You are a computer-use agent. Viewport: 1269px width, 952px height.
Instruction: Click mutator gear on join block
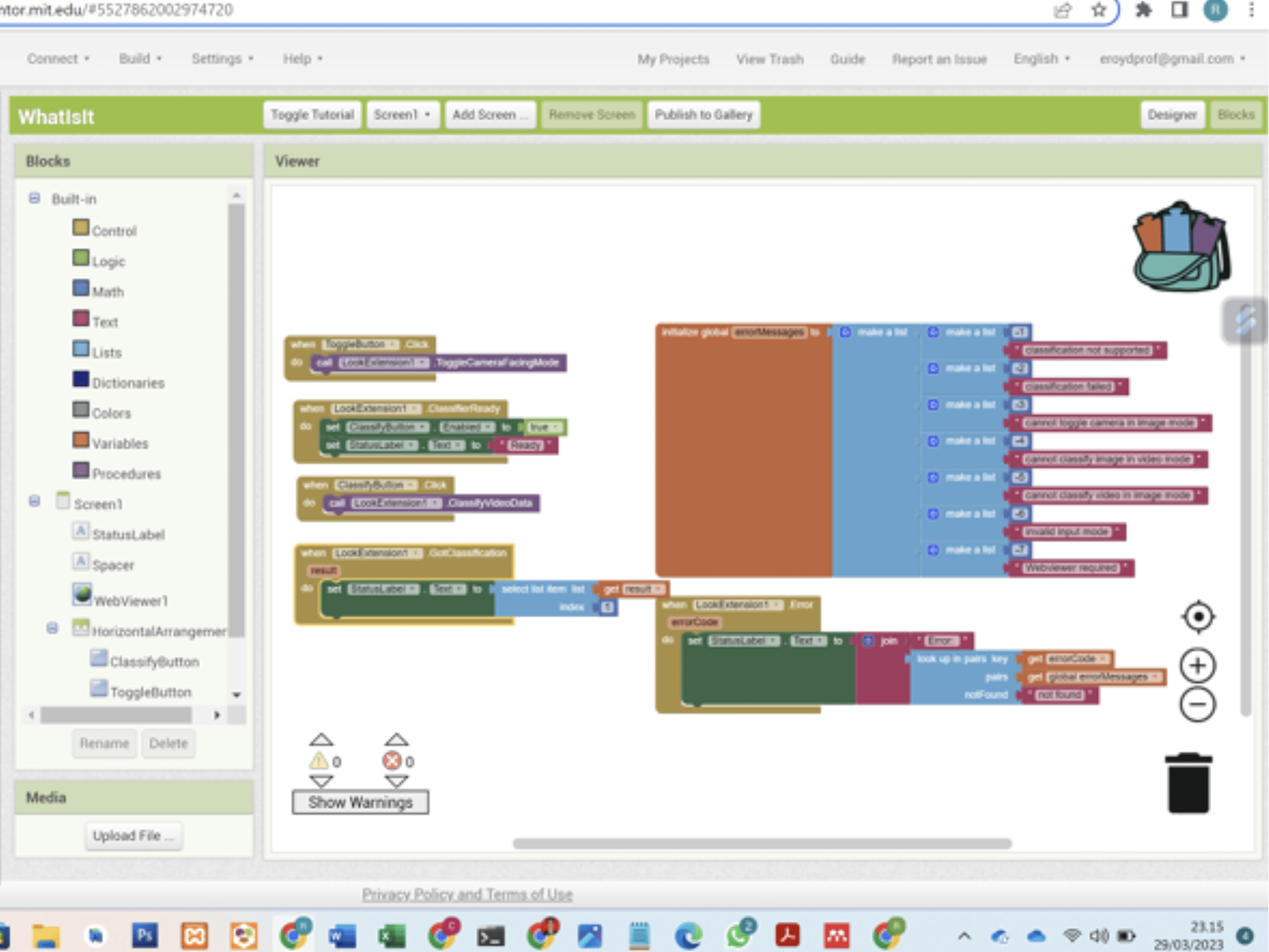click(868, 640)
